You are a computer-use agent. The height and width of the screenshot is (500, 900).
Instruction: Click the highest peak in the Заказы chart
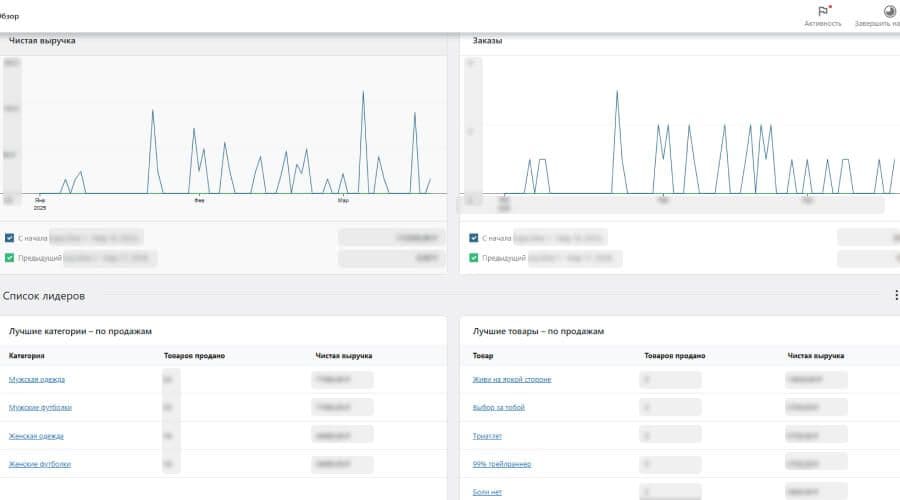point(616,92)
